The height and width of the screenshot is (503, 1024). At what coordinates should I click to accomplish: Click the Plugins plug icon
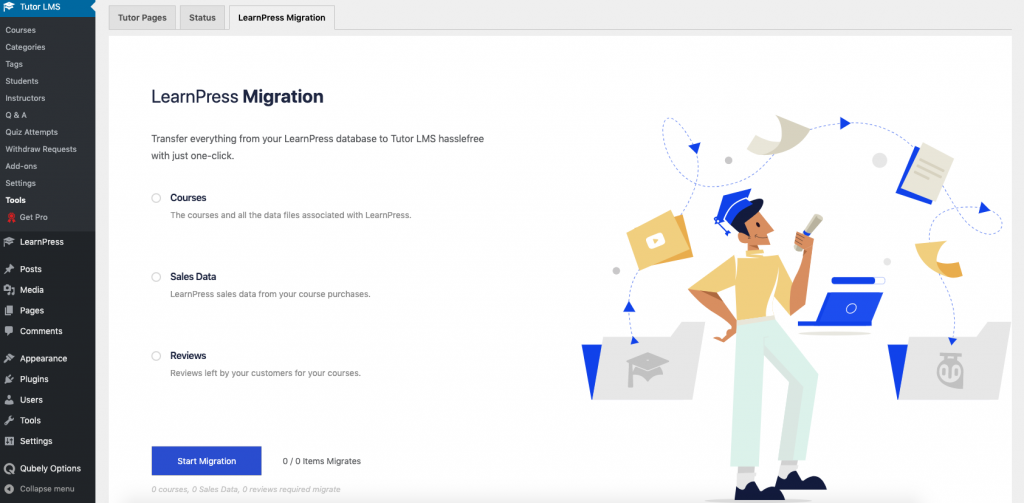(8, 379)
